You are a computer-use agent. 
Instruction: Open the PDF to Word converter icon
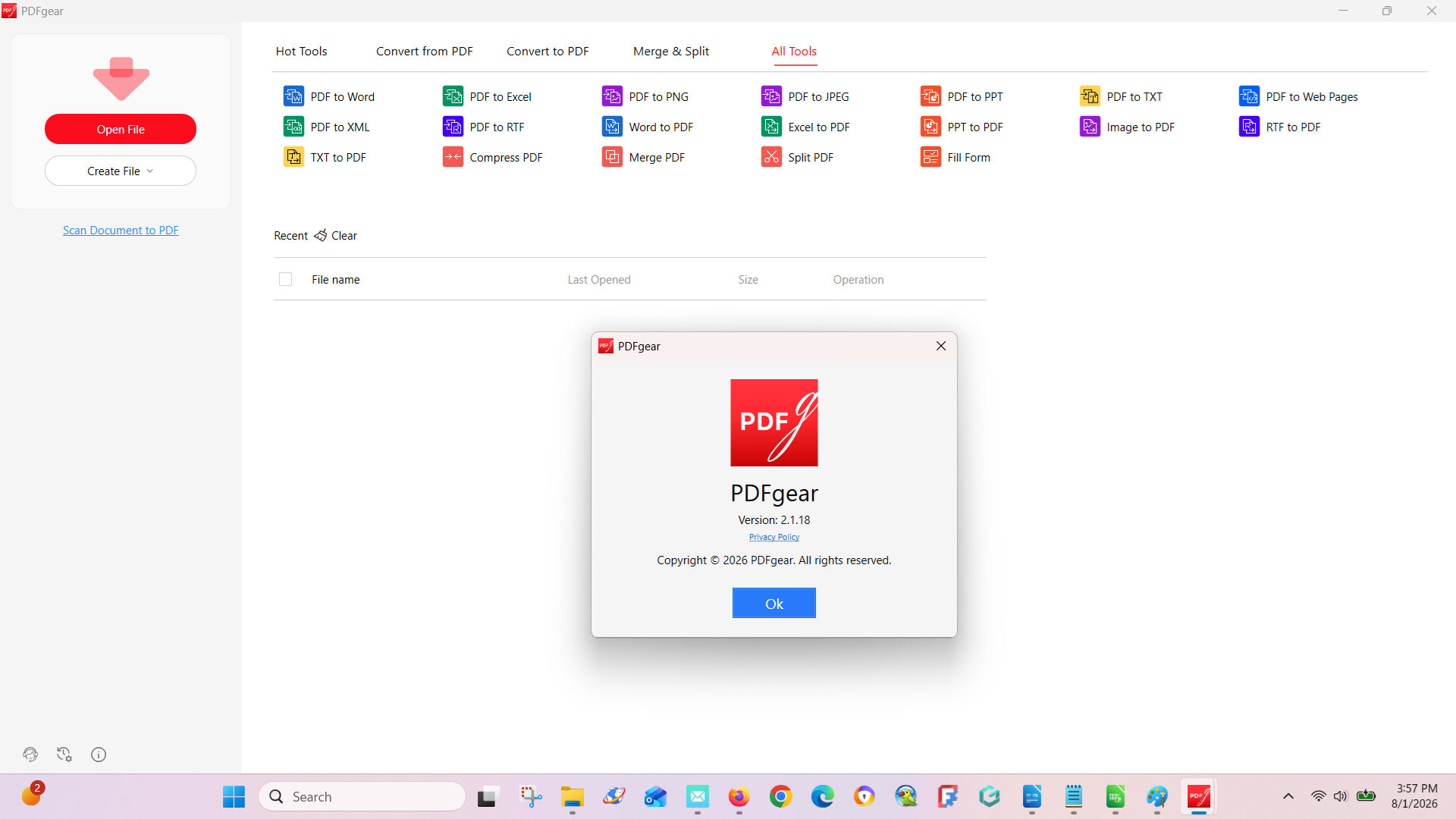pyautogui.click(x=293, y=96)
